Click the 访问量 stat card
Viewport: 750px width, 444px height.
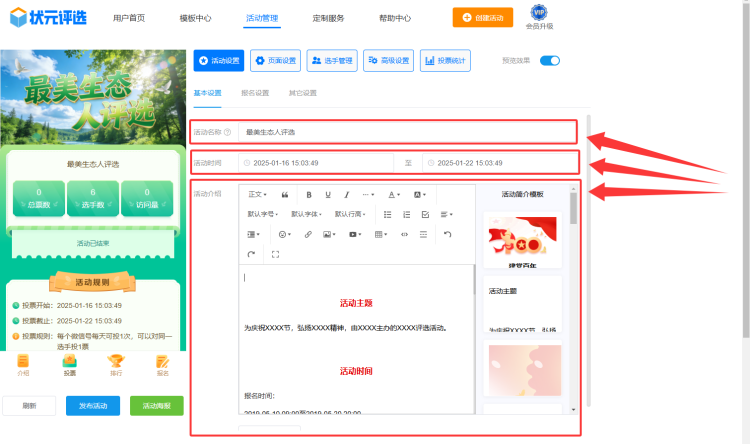coord(147,198)
